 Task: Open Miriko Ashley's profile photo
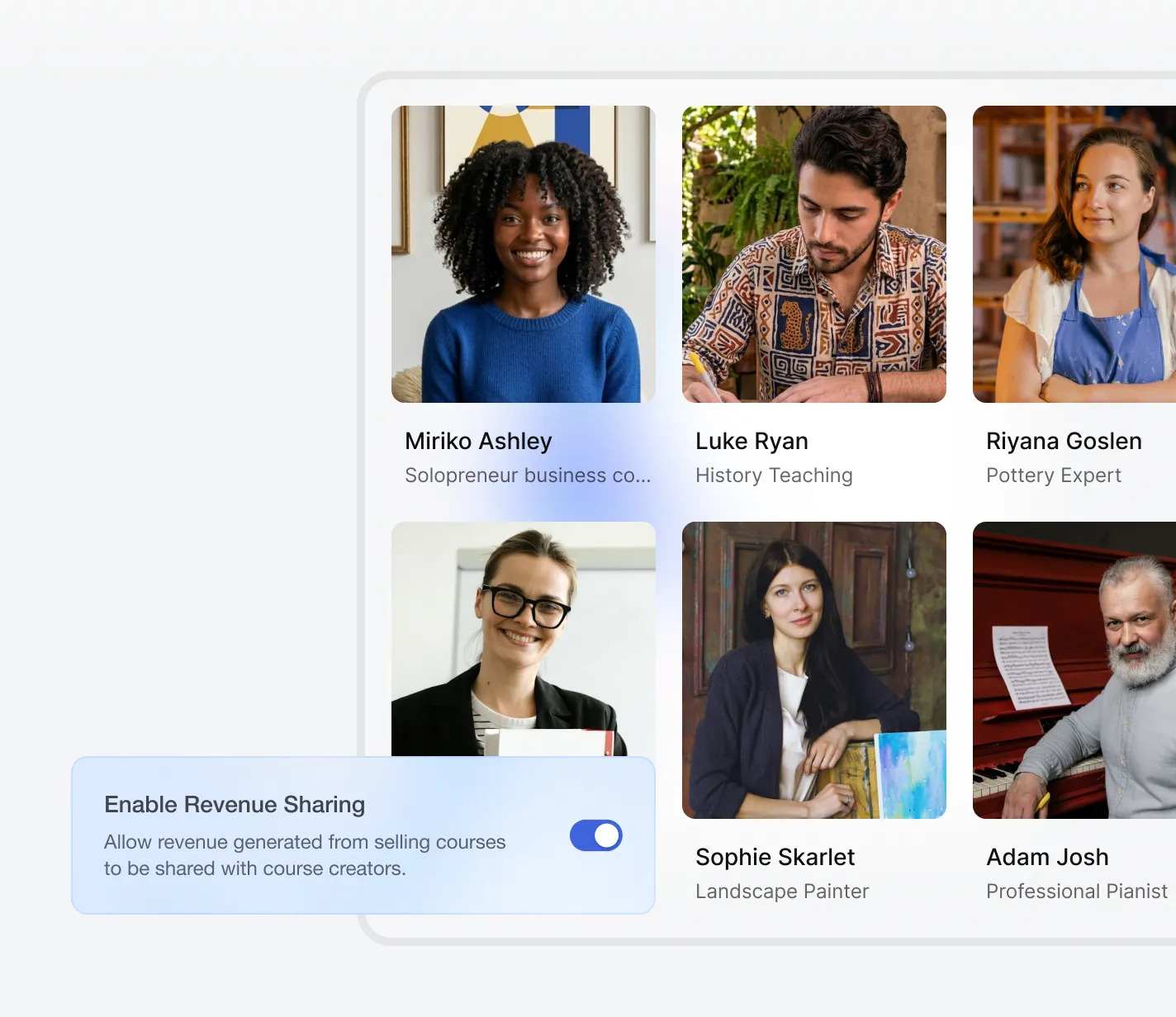[524, 254]
